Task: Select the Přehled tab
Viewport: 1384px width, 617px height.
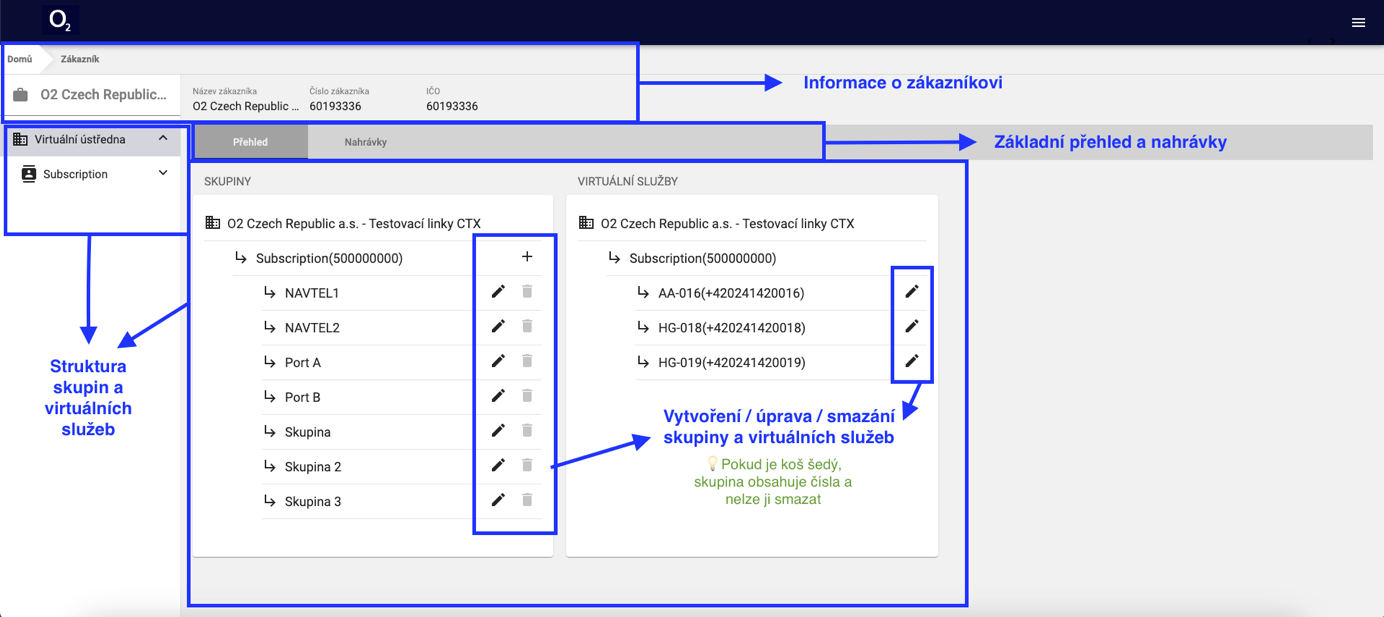Action: tap(250, 142)
